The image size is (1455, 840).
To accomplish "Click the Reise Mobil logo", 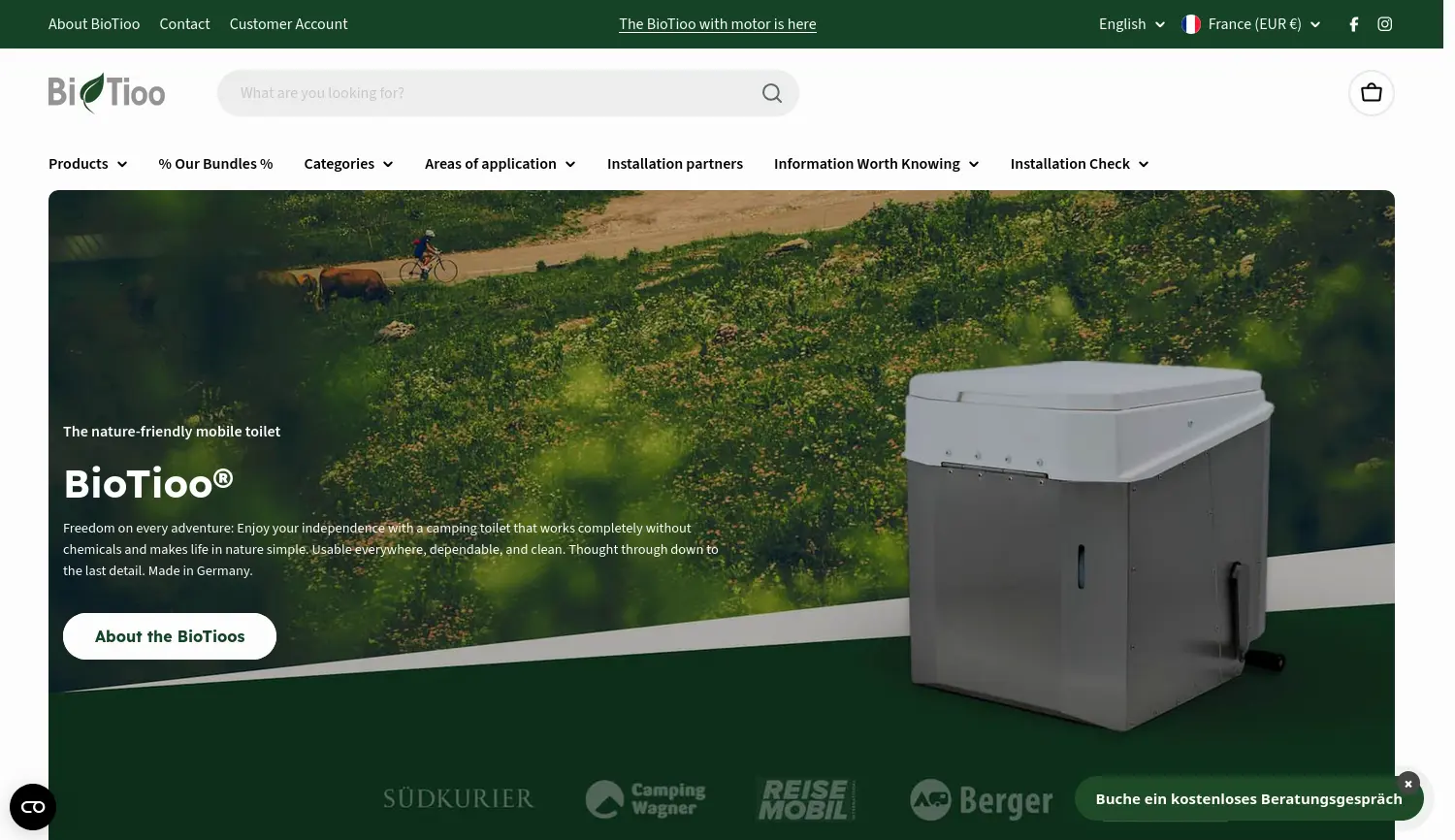I will (x=806, y=799).
